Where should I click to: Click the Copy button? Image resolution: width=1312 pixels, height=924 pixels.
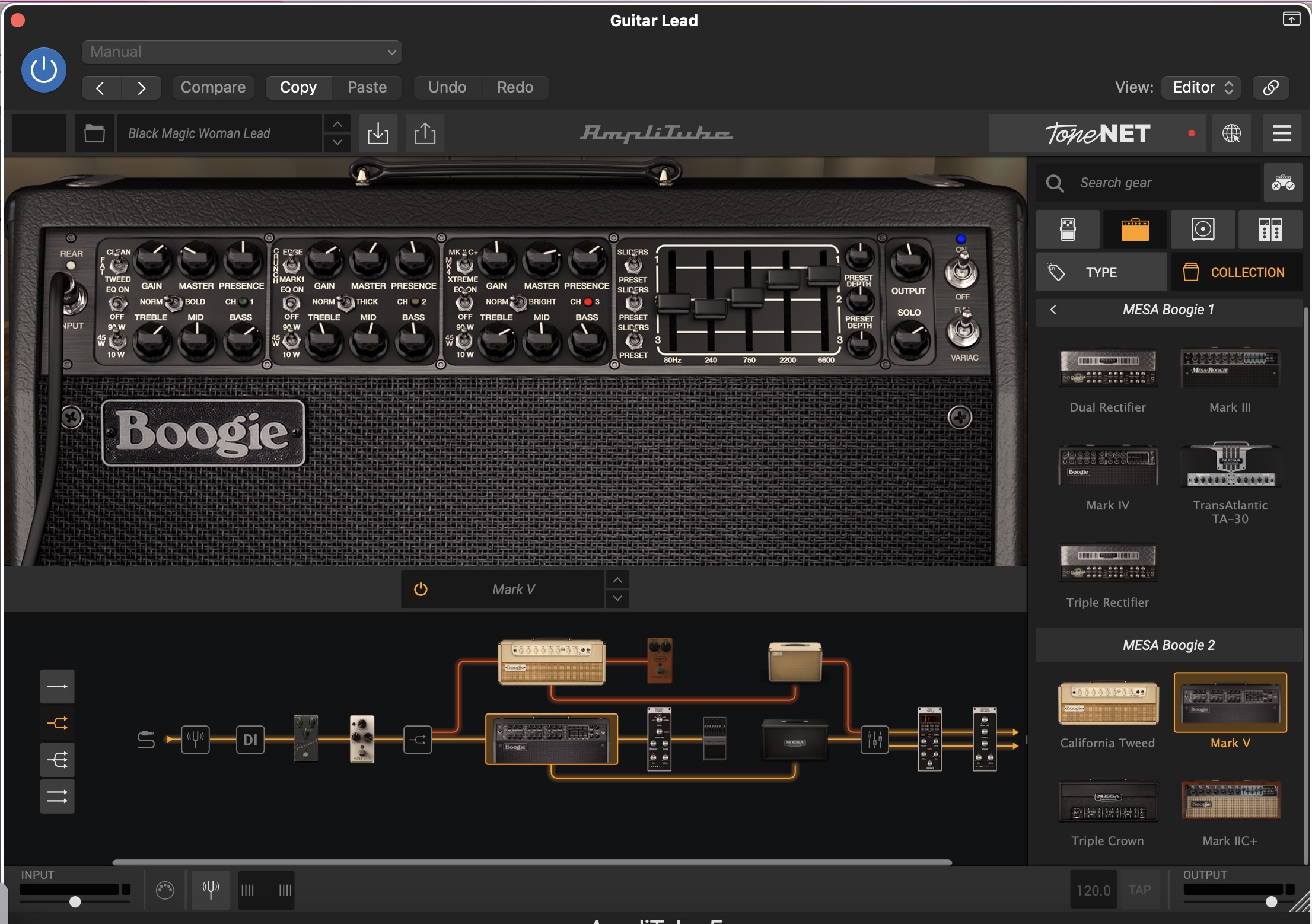click(298, 88)
